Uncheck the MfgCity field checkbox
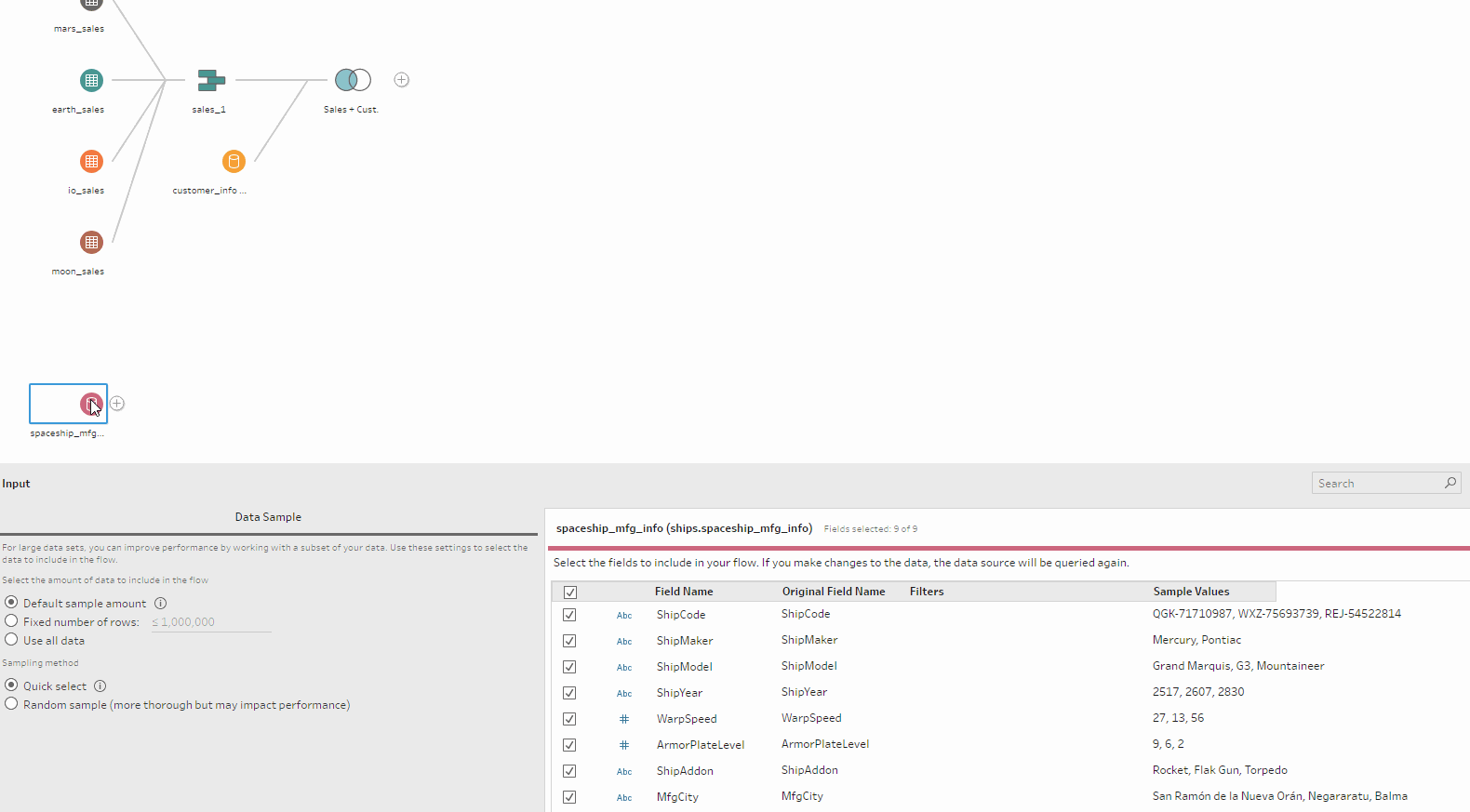This screenshot has height=812, width=1470. [569, 797]
